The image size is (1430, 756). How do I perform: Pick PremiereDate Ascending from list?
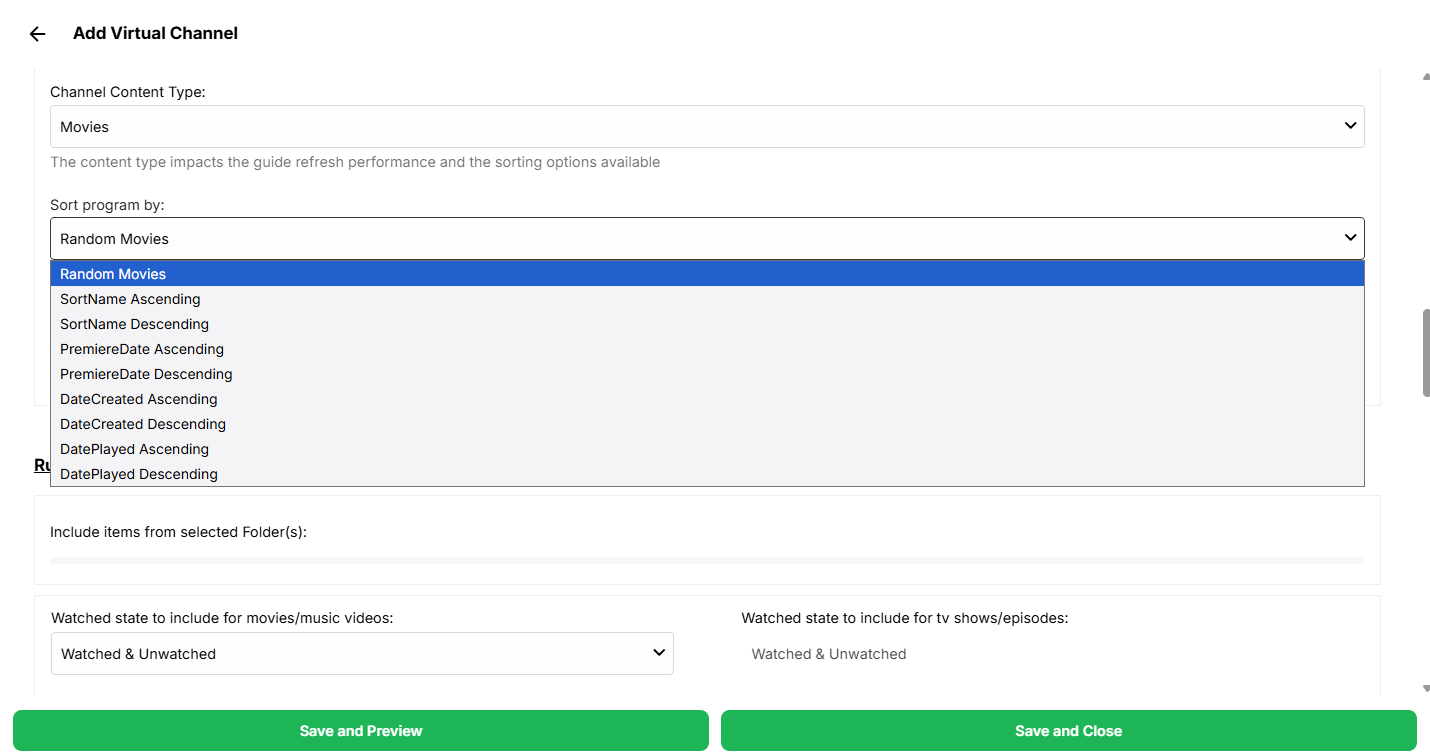(142, 349)
